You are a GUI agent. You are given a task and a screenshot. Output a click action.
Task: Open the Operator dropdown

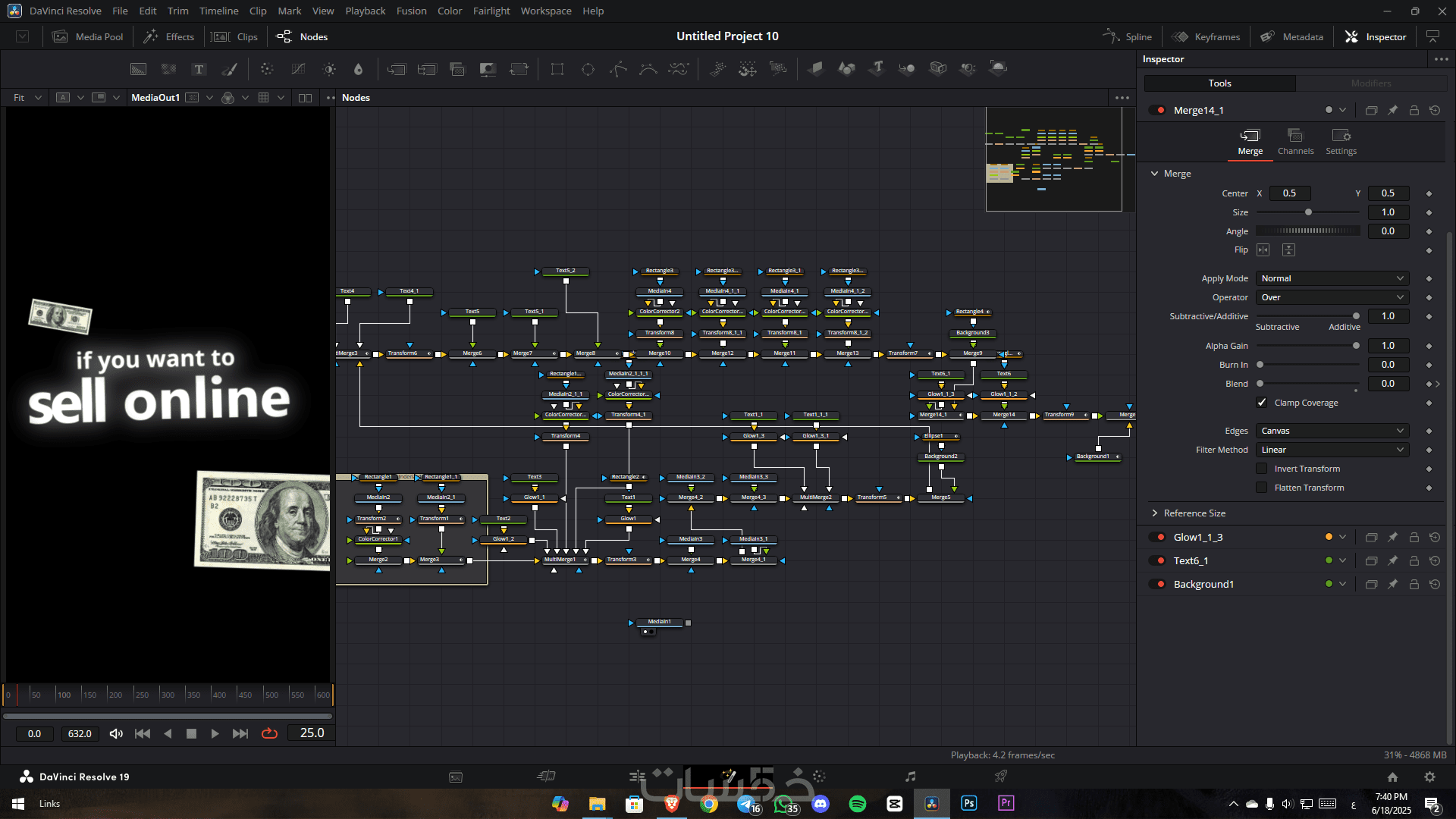click(x=1332, y=297)
